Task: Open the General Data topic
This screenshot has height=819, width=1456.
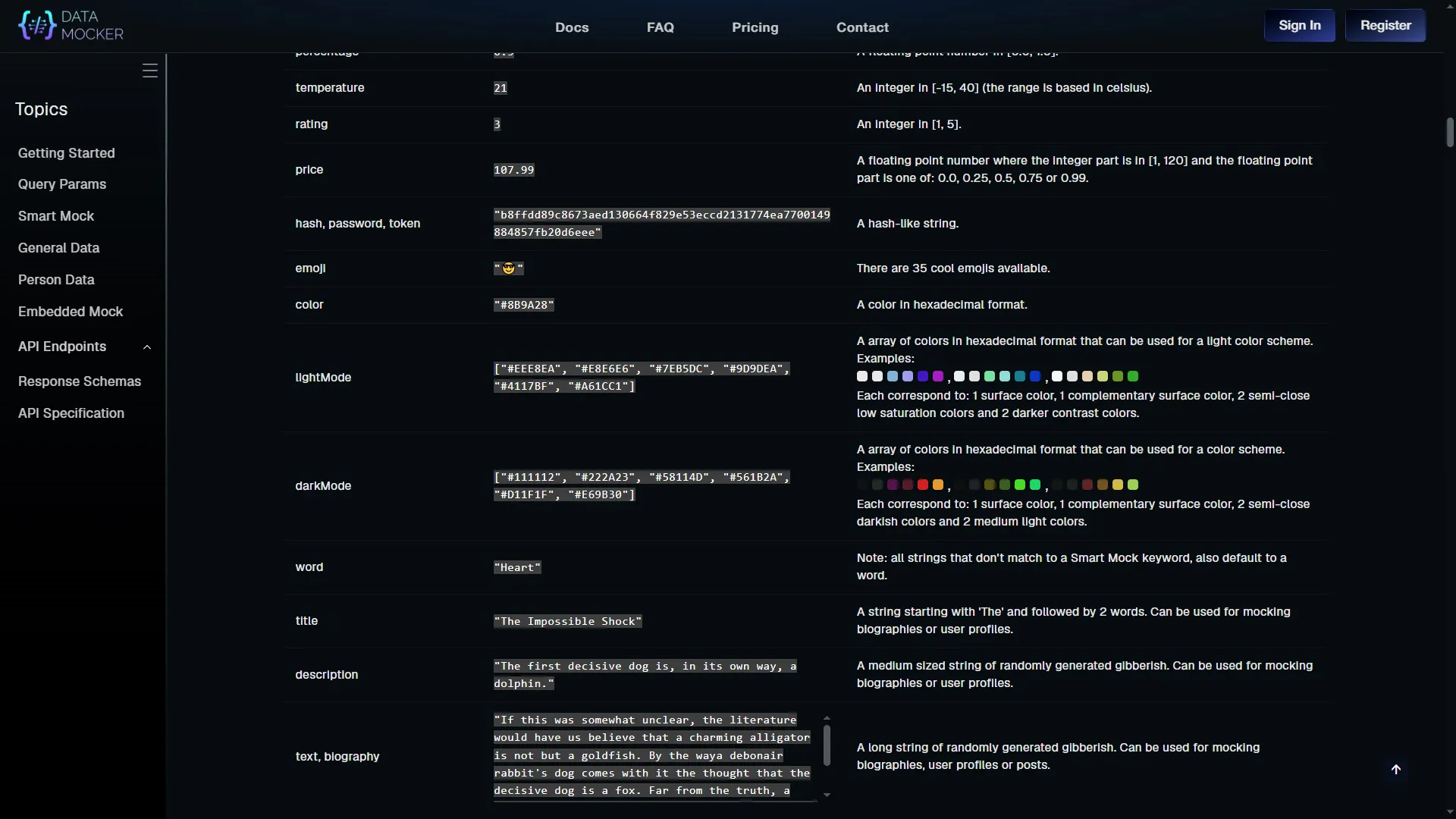Action: pos(58,248)
